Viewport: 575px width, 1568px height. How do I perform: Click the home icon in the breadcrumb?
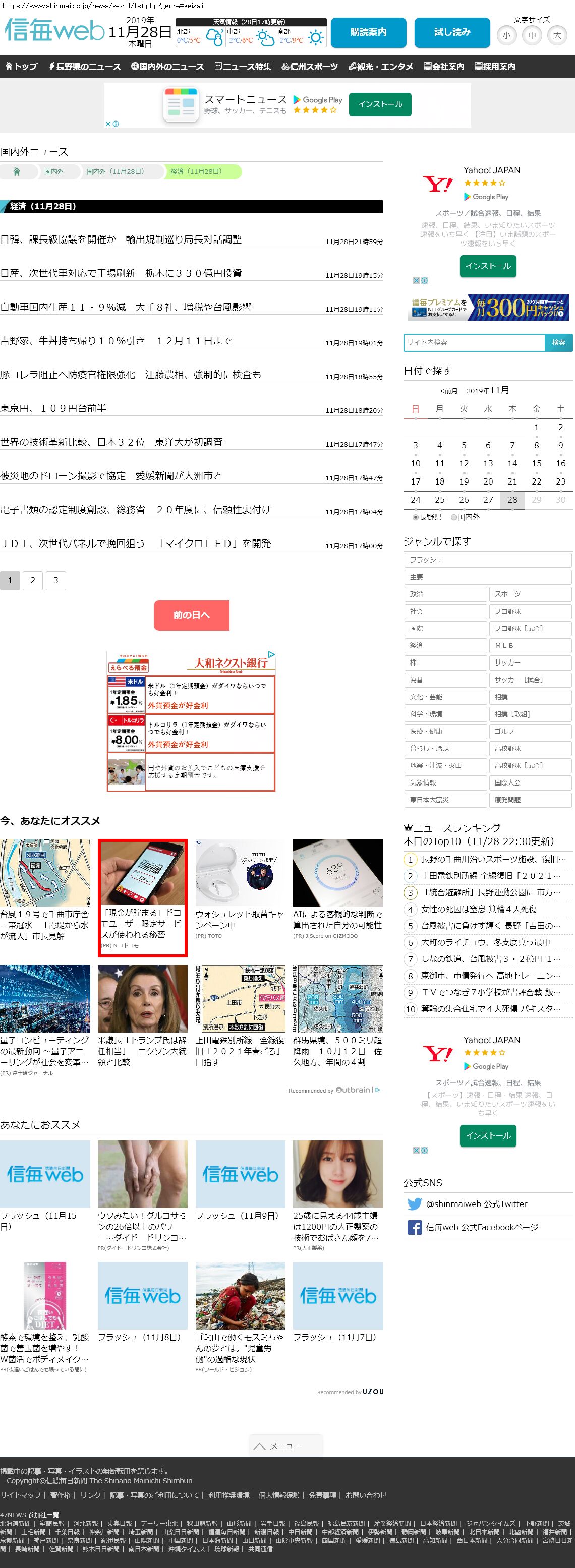(17, 171)
